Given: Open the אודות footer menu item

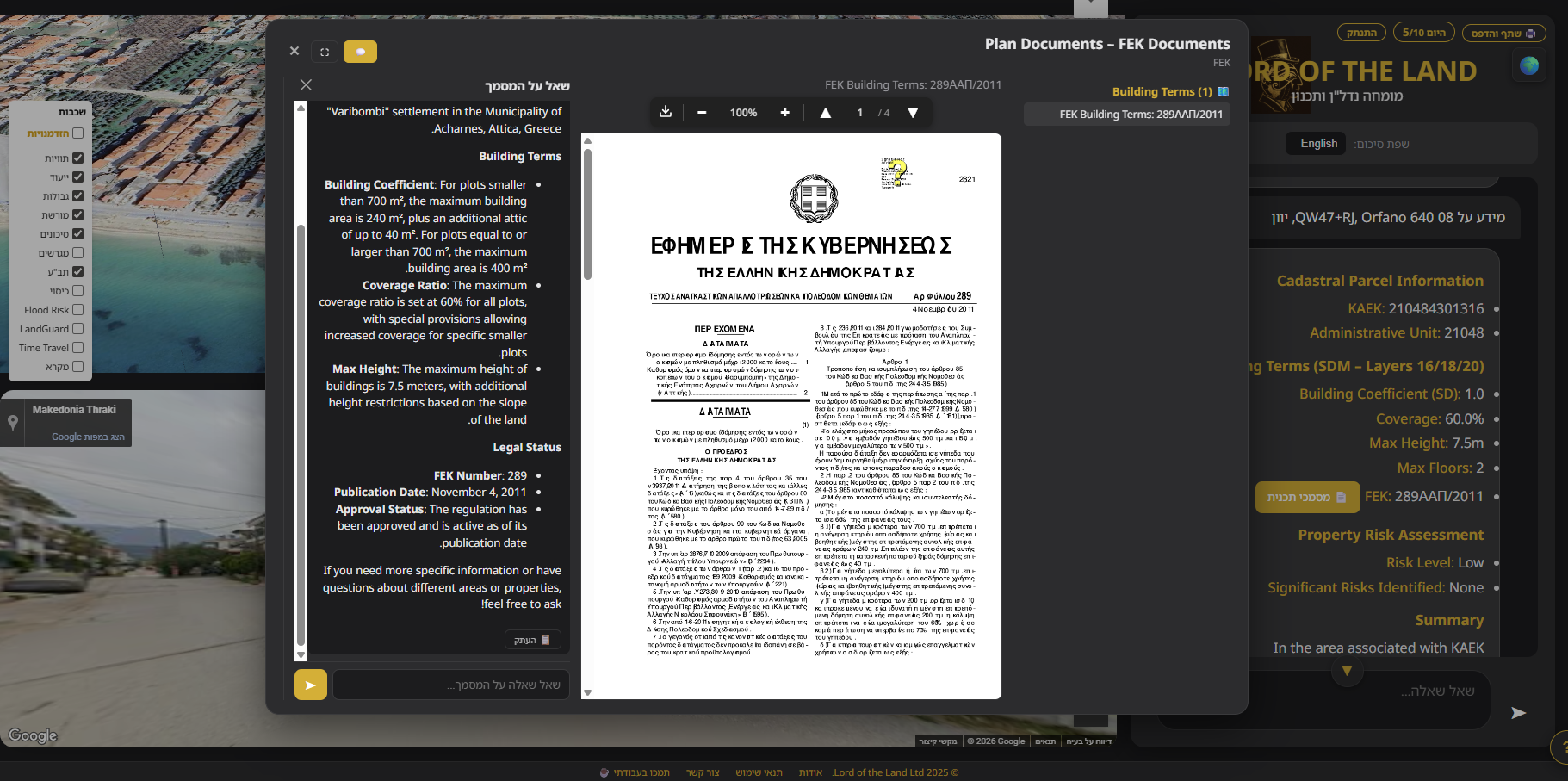Looking at the screenshot, I should tap(810, 772).
